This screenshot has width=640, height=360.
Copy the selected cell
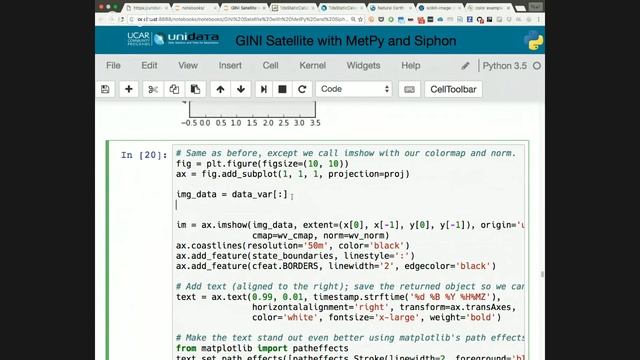[x=174, y=89]
